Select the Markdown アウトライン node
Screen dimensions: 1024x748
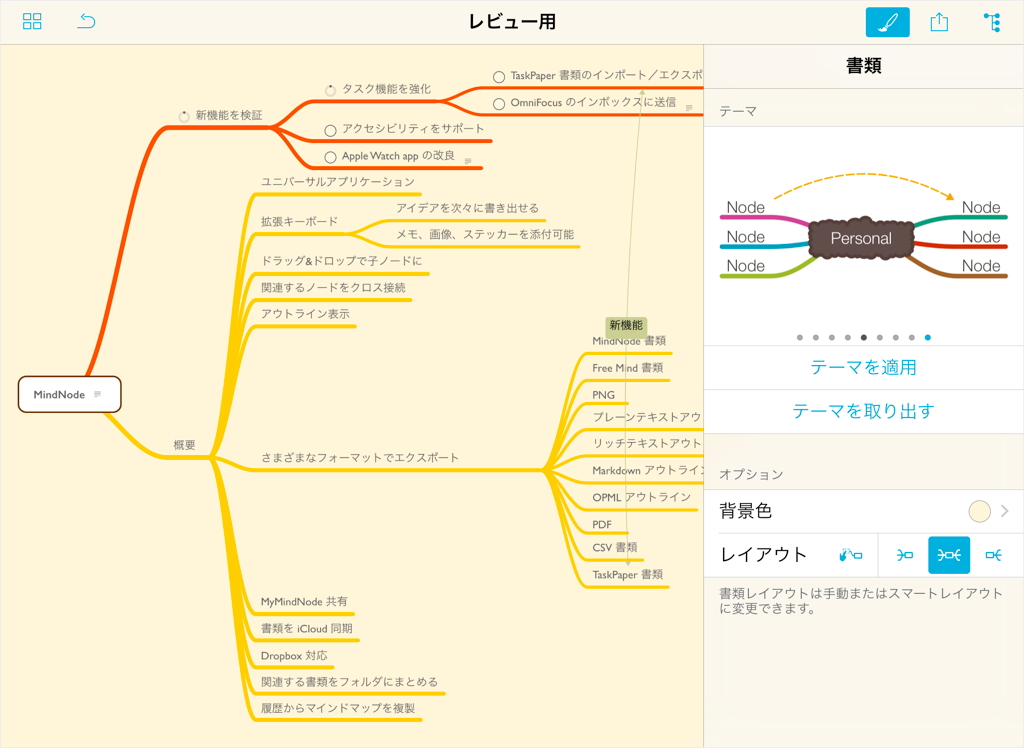point(647,470)
